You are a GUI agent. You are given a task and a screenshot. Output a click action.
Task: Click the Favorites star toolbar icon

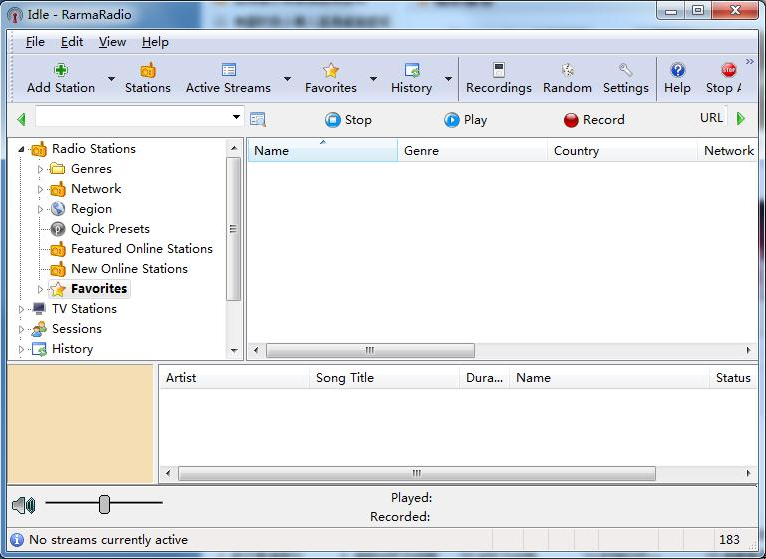(x=331, y=71)
